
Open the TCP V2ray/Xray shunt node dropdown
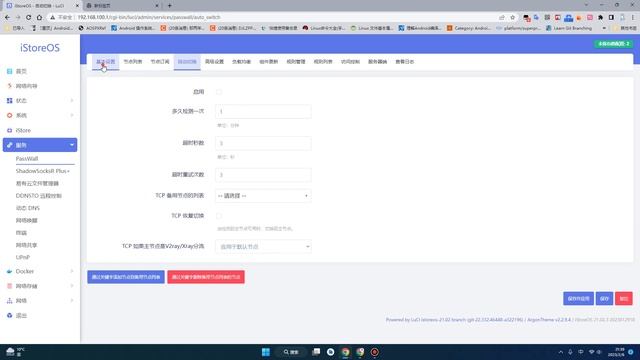tap(263, 247)
